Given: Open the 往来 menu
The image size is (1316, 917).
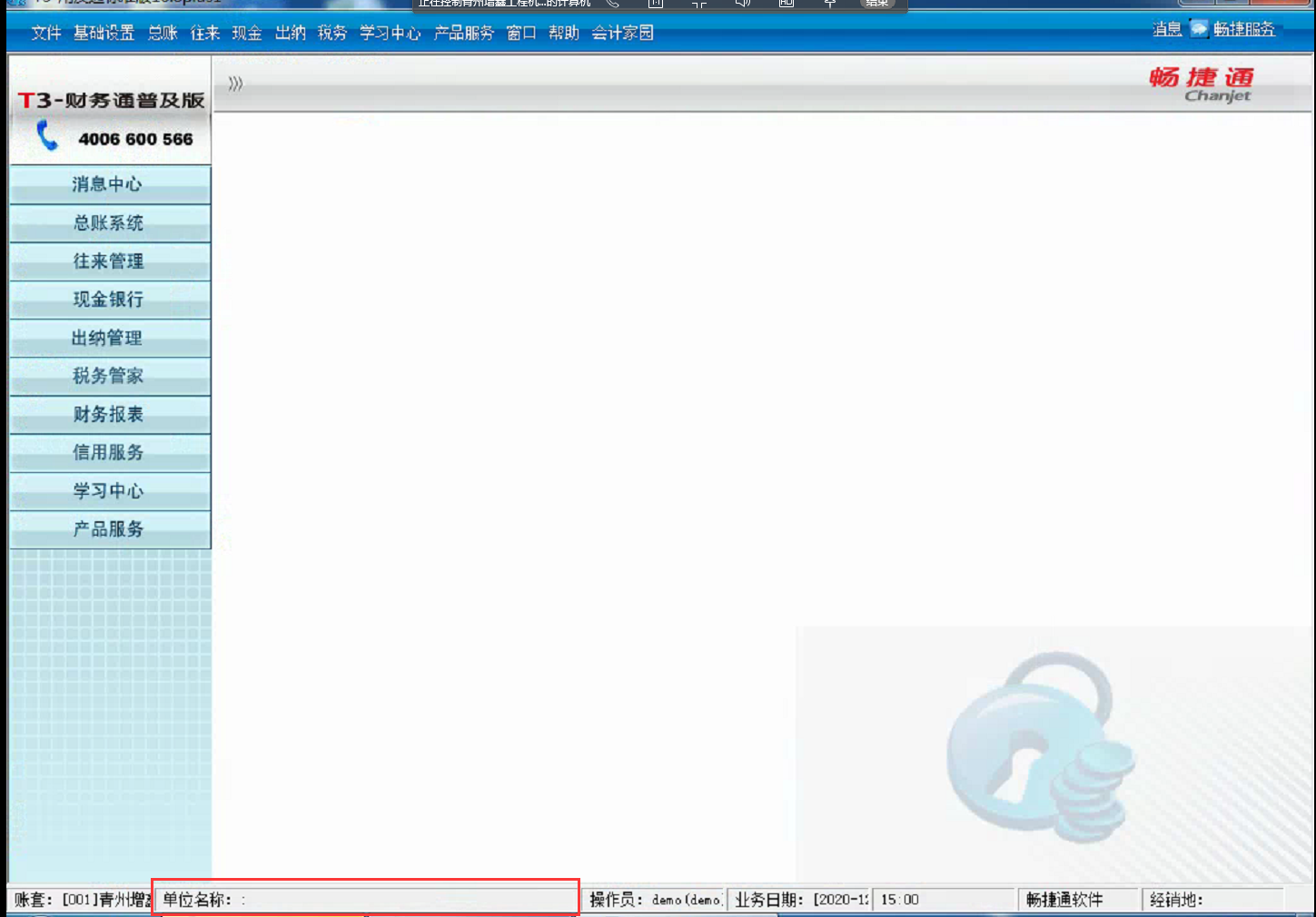Looking at the screenshot, I should pyautogui.click(x=205, y=33).
